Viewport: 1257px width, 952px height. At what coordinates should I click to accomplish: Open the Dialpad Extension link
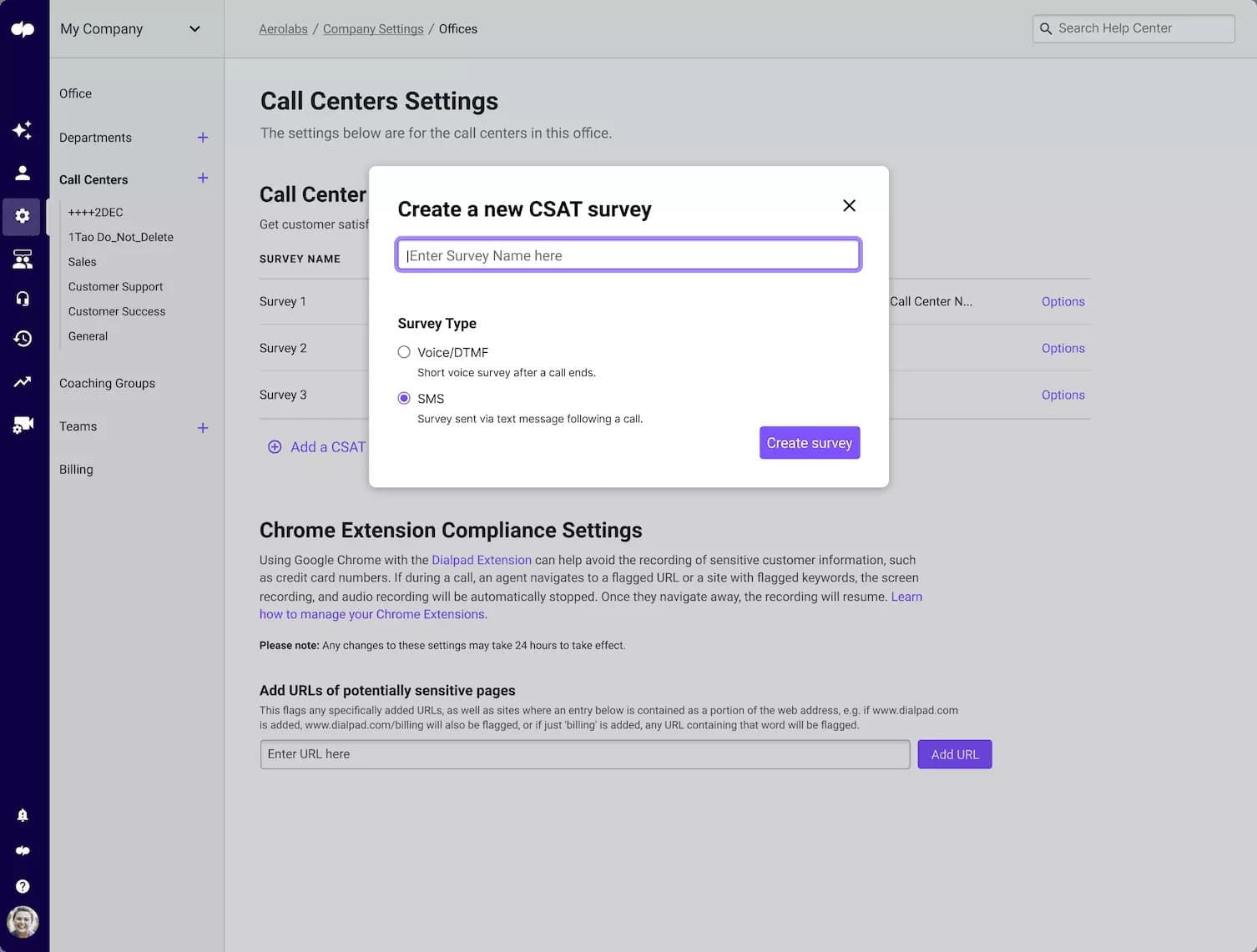482,560
